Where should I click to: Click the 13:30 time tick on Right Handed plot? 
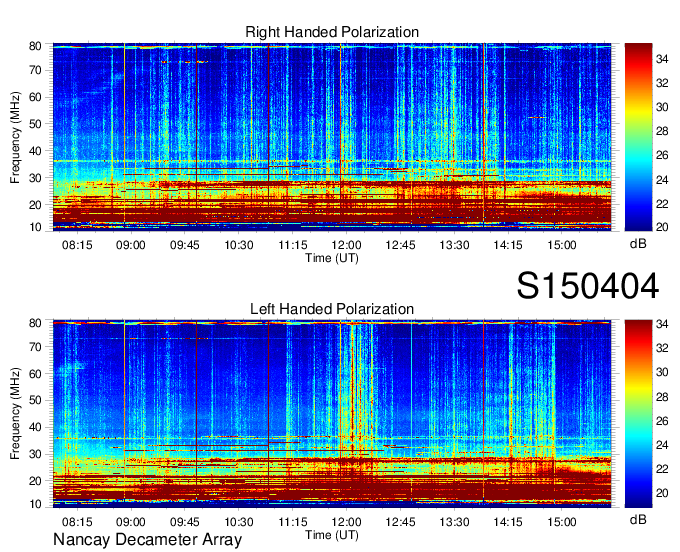coord(454,245)
